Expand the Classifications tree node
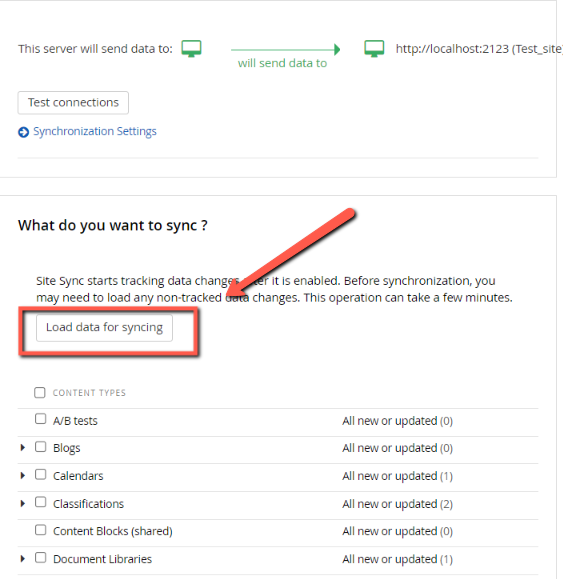 [23, 503]
